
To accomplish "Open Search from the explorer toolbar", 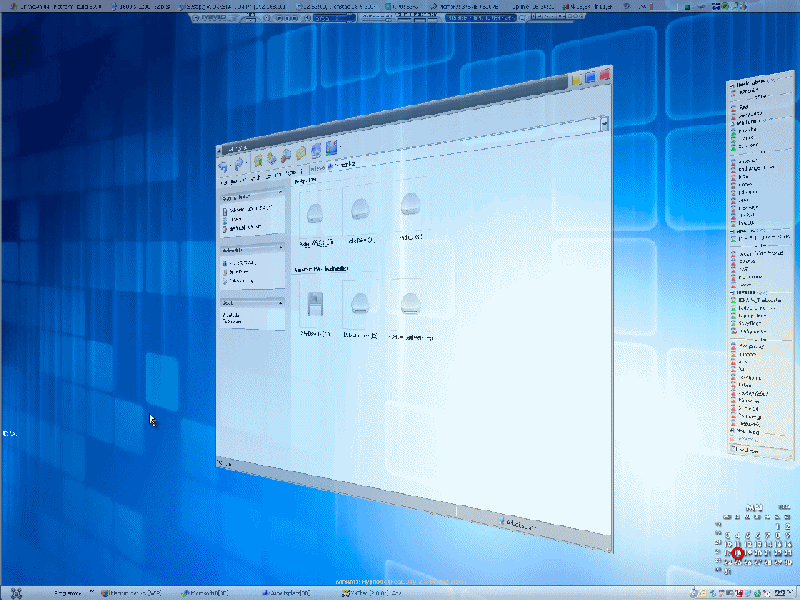I will [x=272, y=159].
